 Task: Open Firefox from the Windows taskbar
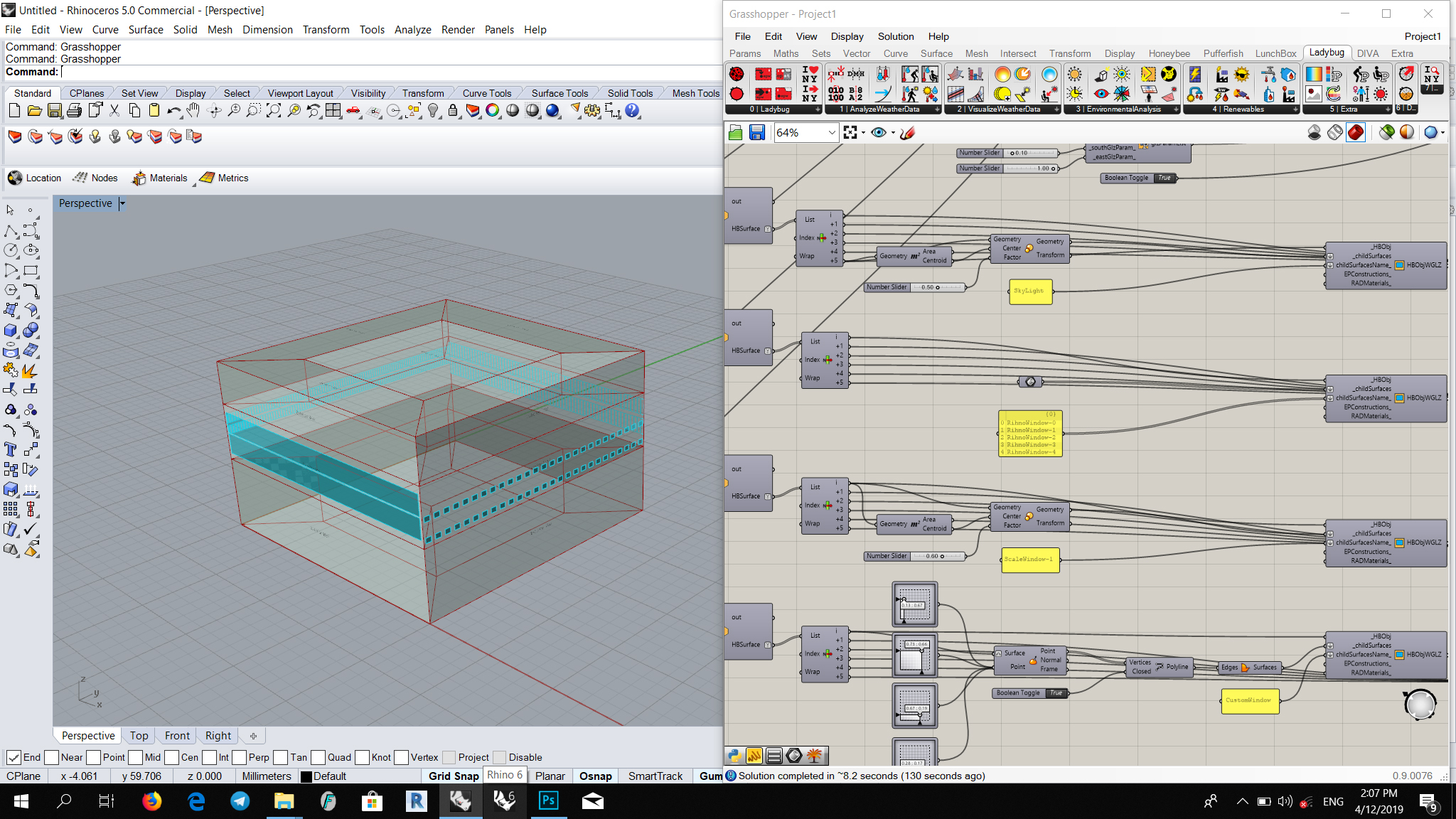(151, 801)
